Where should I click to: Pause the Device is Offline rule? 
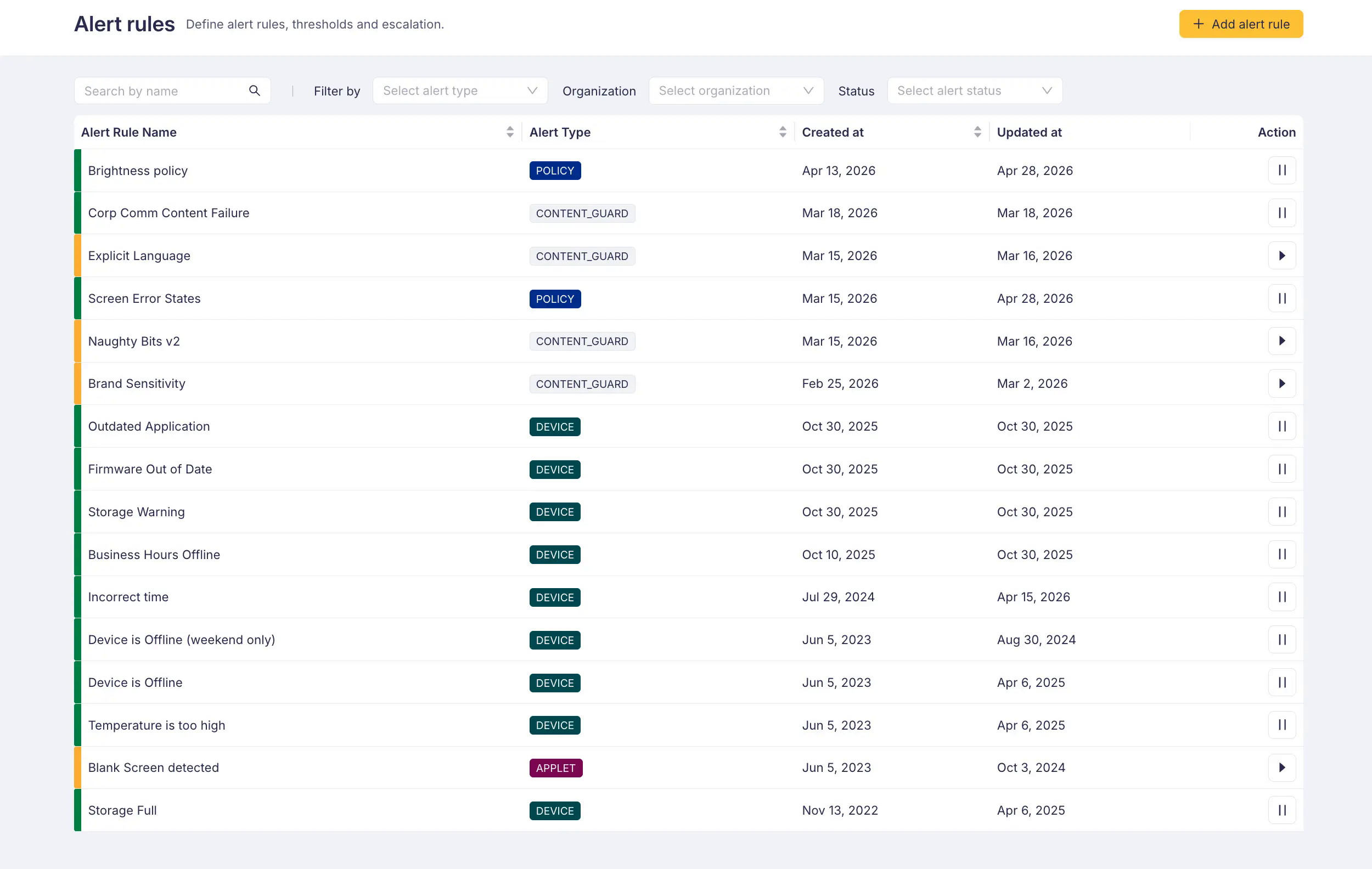[1281, 682]
